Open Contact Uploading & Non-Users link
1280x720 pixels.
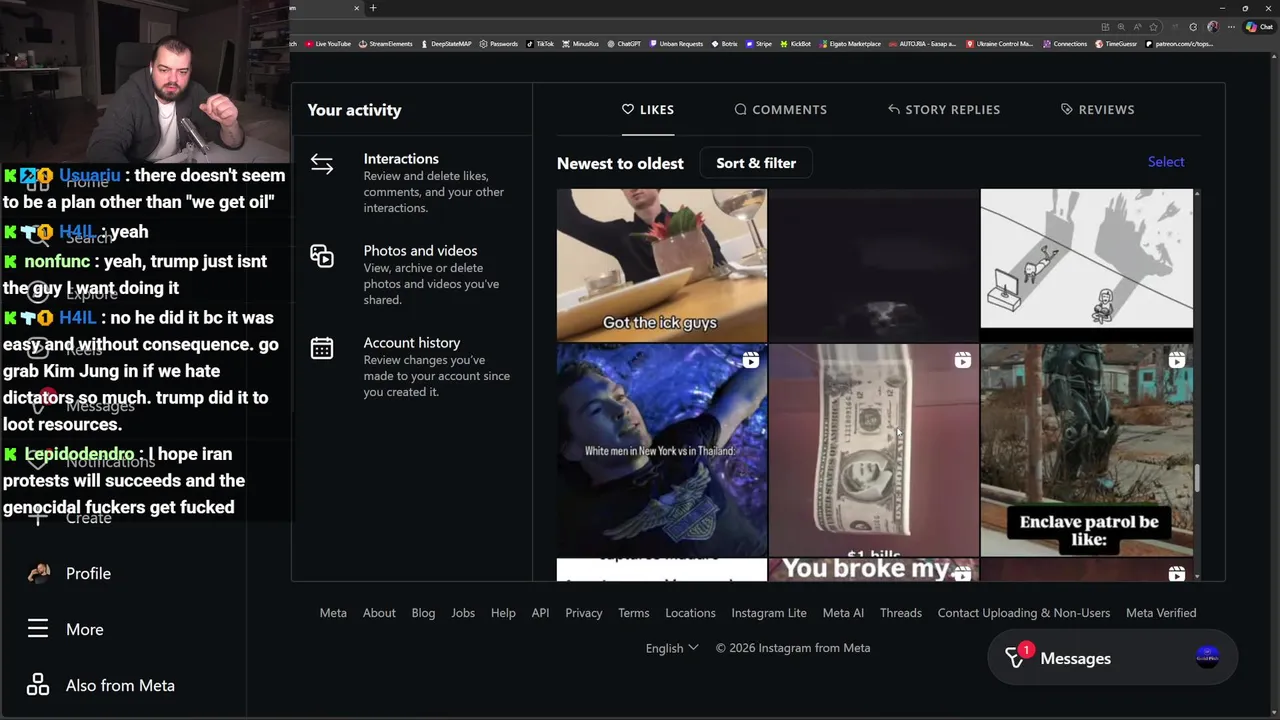point(1024,613)
